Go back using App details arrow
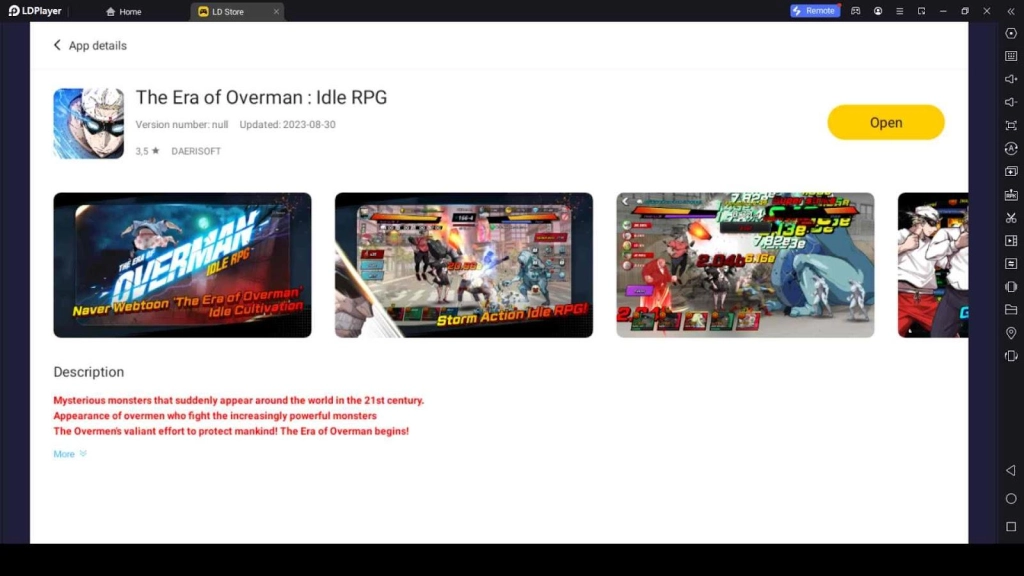 tap(57, 45)
